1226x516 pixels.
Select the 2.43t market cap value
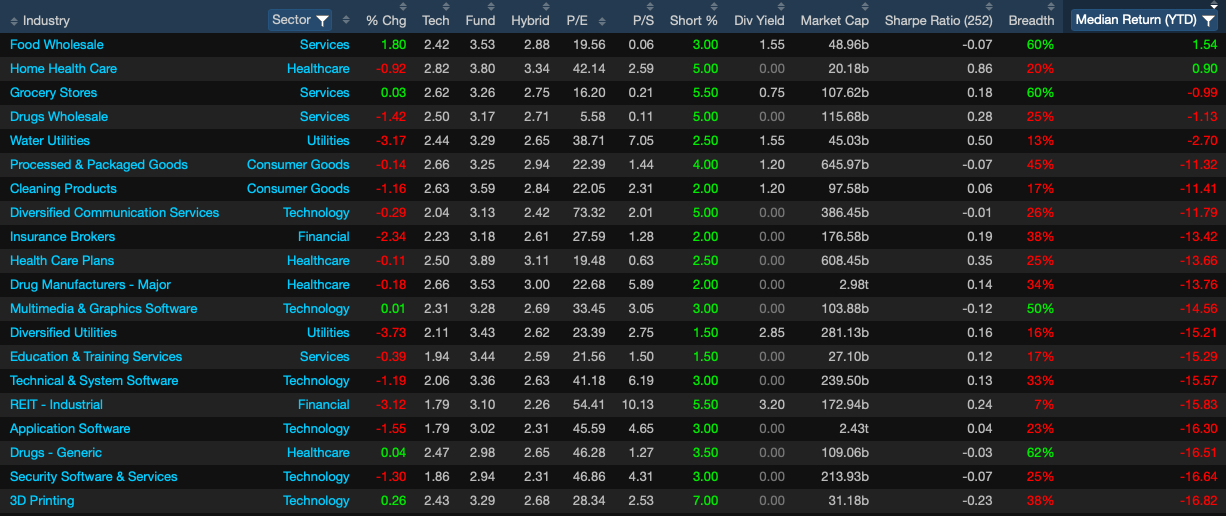[x=854, y=429]
